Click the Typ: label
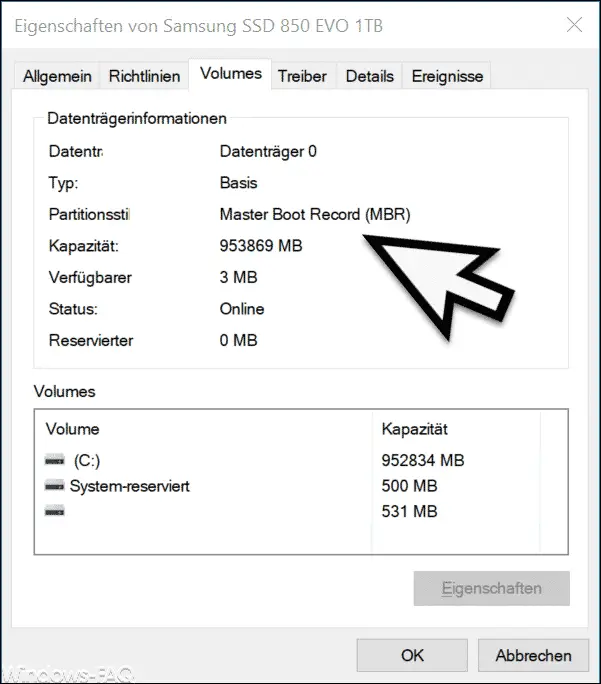Image resolution: width=601 pixels, height=684 pixels. click(63, 183)
